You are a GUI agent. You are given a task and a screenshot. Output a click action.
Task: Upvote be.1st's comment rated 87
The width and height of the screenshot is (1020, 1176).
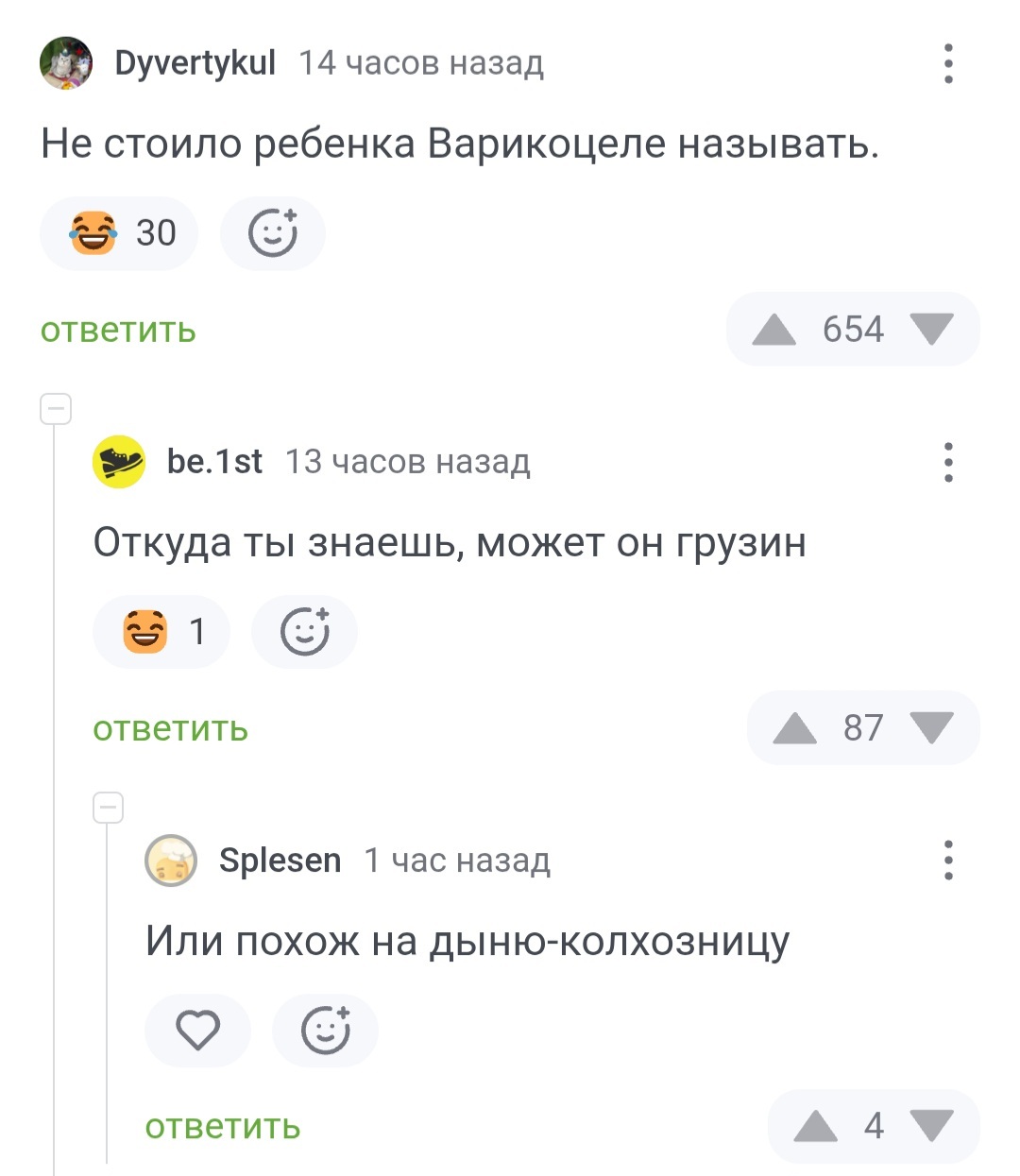coord(795,728)
